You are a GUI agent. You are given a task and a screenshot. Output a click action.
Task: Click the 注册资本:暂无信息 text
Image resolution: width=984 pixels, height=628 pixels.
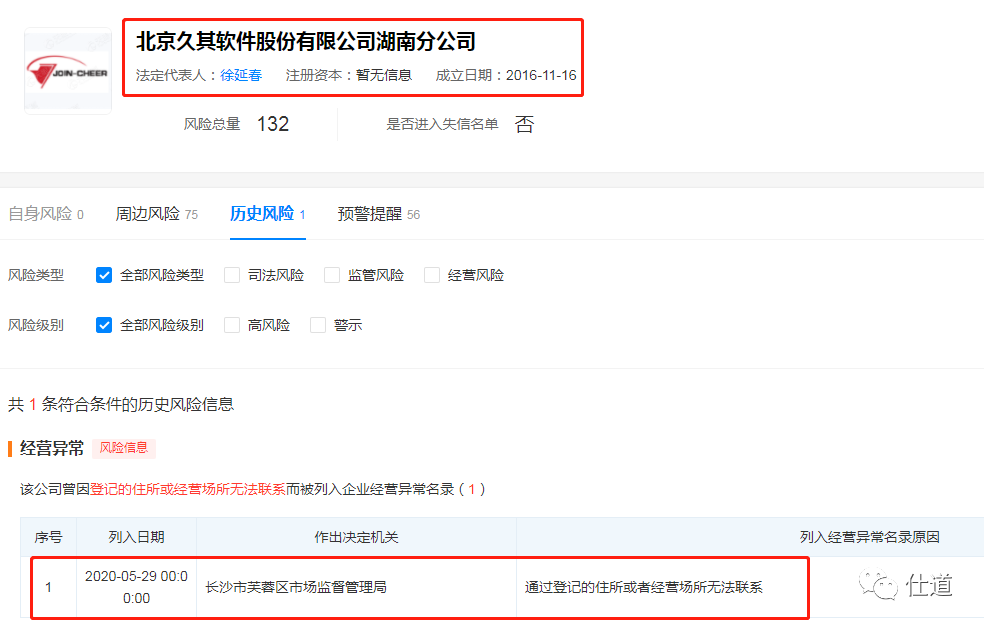point(348,75)
